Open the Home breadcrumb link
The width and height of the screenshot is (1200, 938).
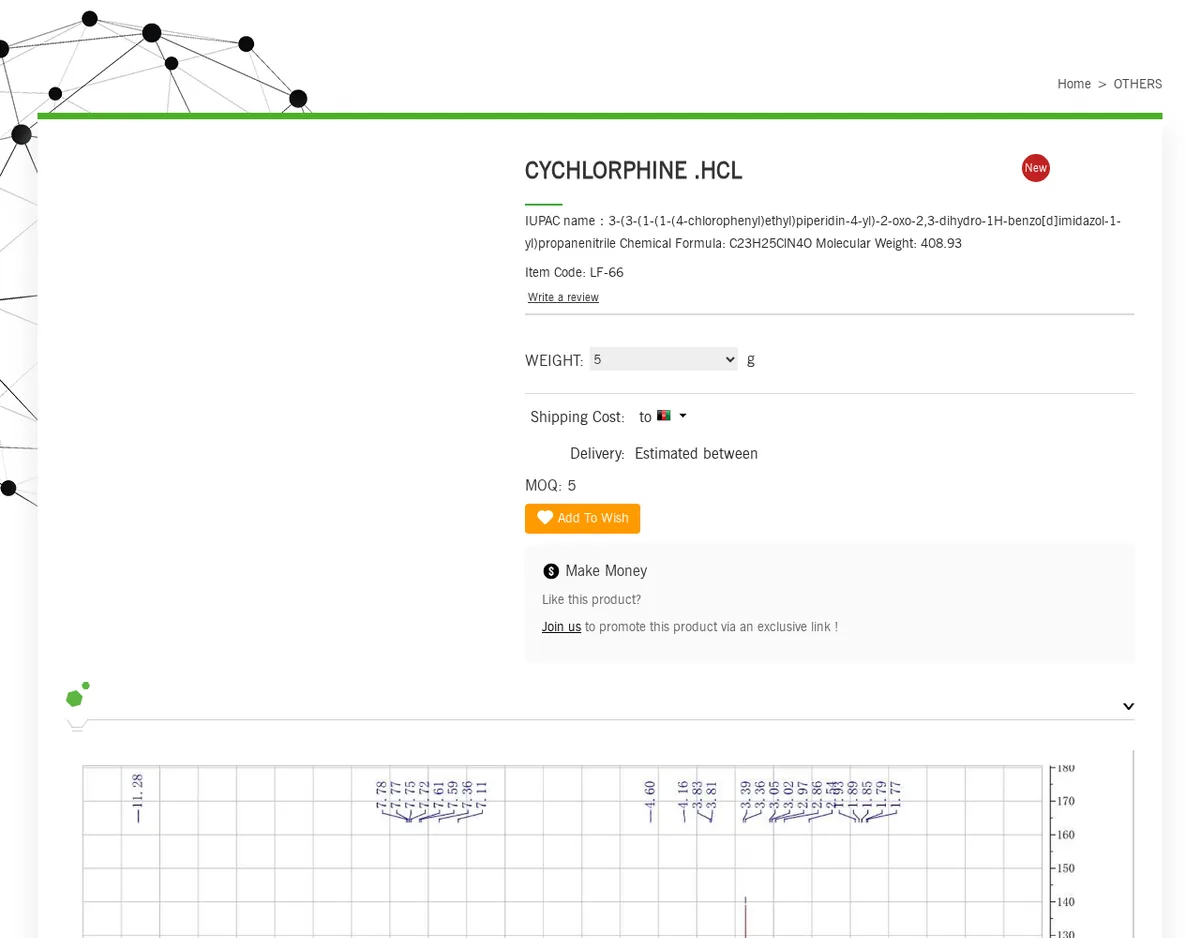tap(1074, 84)
